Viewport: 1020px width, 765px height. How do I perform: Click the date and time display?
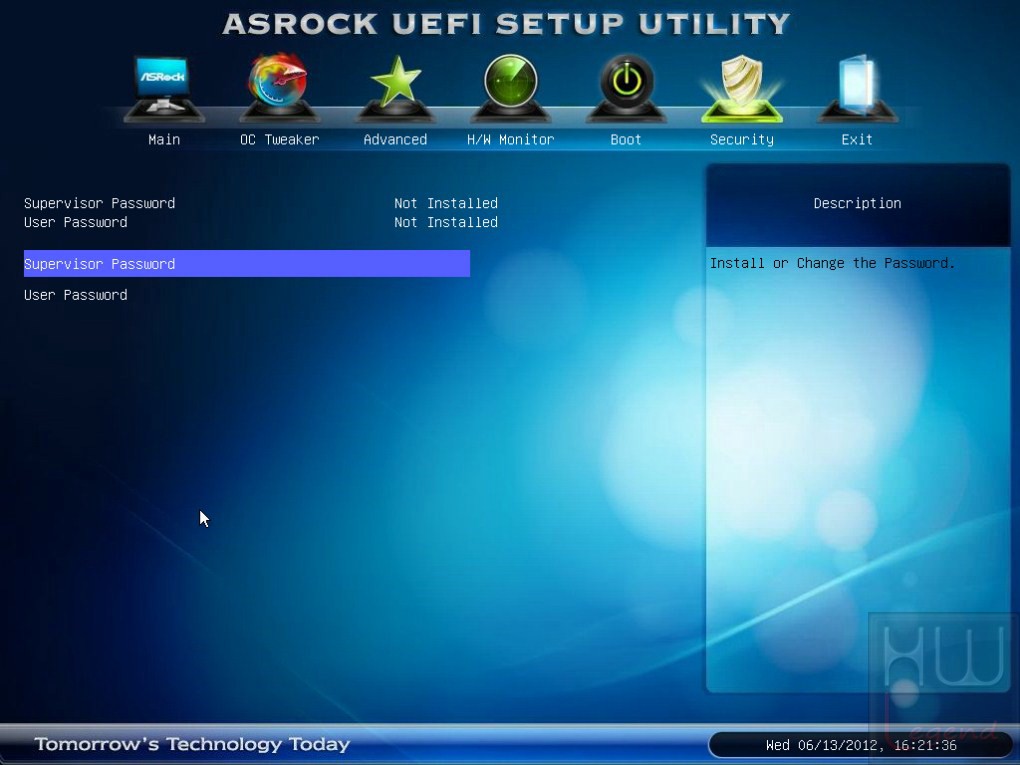[x=861, y=745]
